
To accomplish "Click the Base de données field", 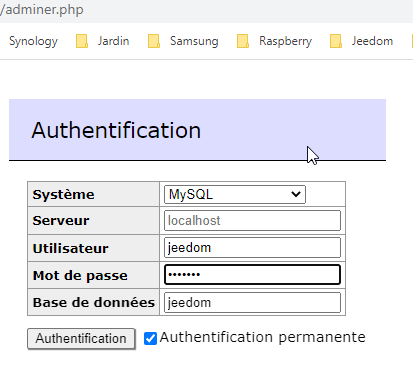I will coord(252,302).
